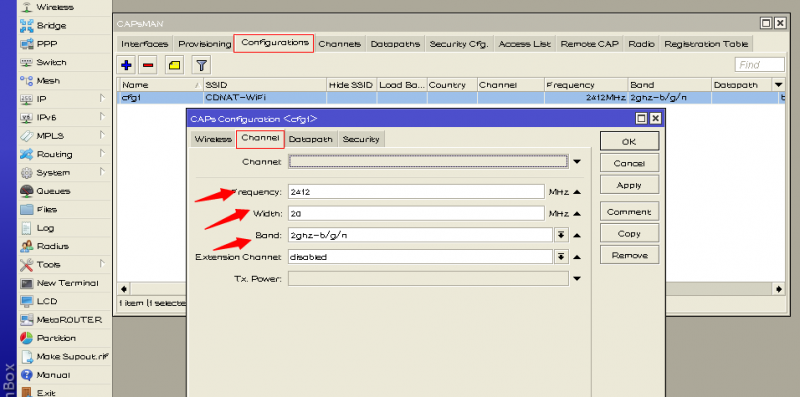This screenshot has height=397, width=800.
Task: Click the IPv6 sidebar icon
Action: click(x=27, y=117)
